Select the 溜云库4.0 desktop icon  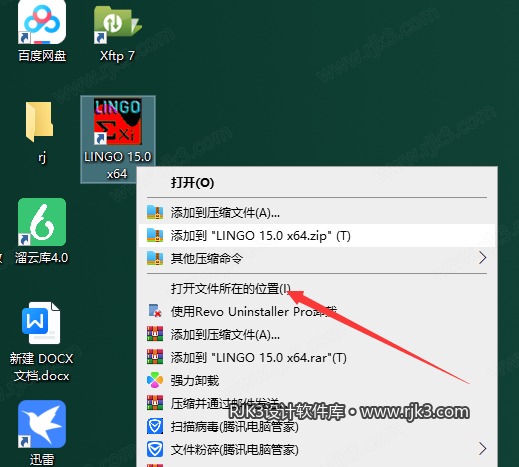[42, 231]
